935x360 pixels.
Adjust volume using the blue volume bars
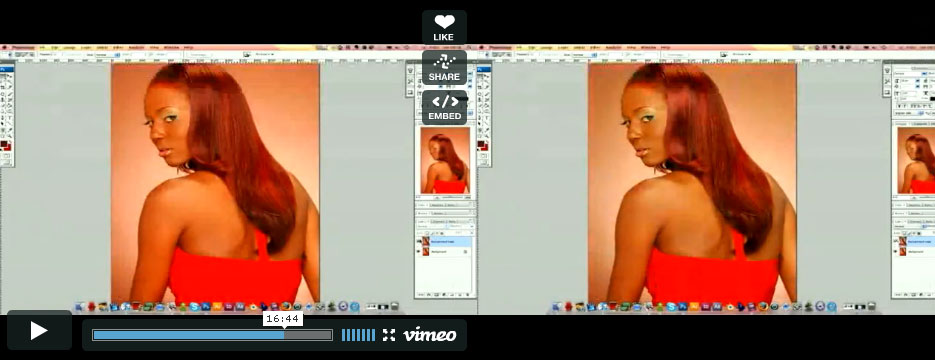(x=358, y=335)
